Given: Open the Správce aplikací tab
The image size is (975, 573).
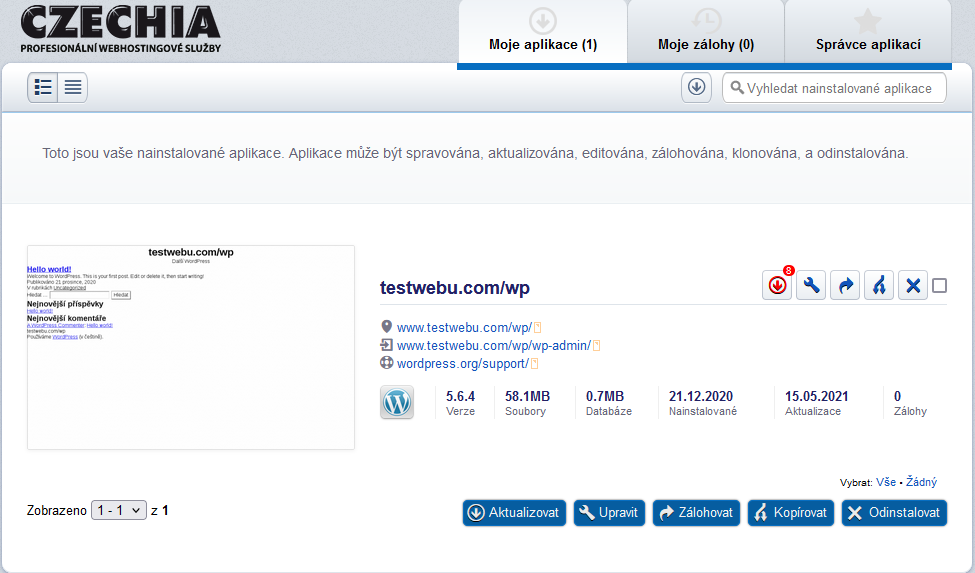Looking at the screenshot, I should pos(868,44).
